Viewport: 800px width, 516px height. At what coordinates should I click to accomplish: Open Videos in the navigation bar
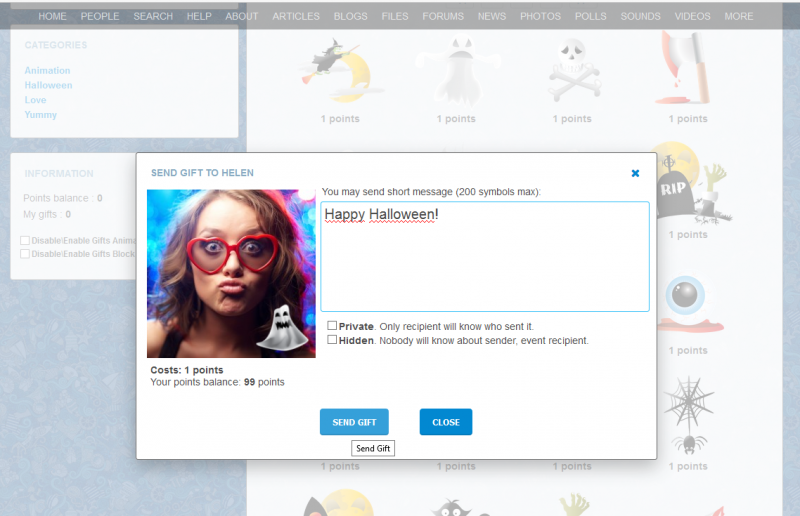[692, 16]
